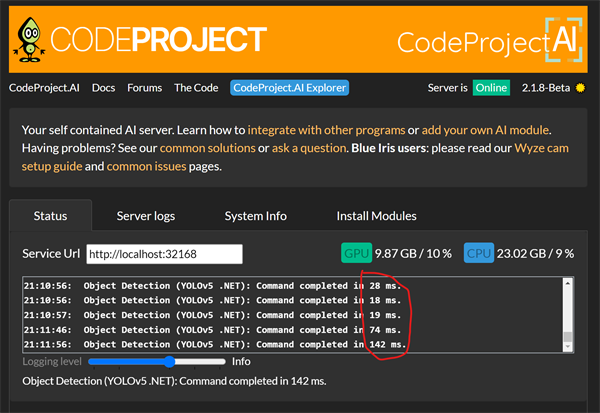600x413 pixels.
Task: Adjust the Logging level slider handle
Action: (x=170, y=362)
